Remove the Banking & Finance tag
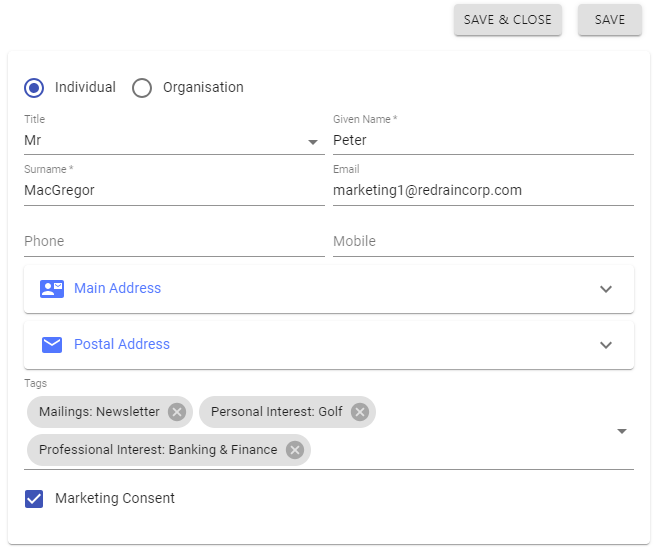 pos(295,450)
